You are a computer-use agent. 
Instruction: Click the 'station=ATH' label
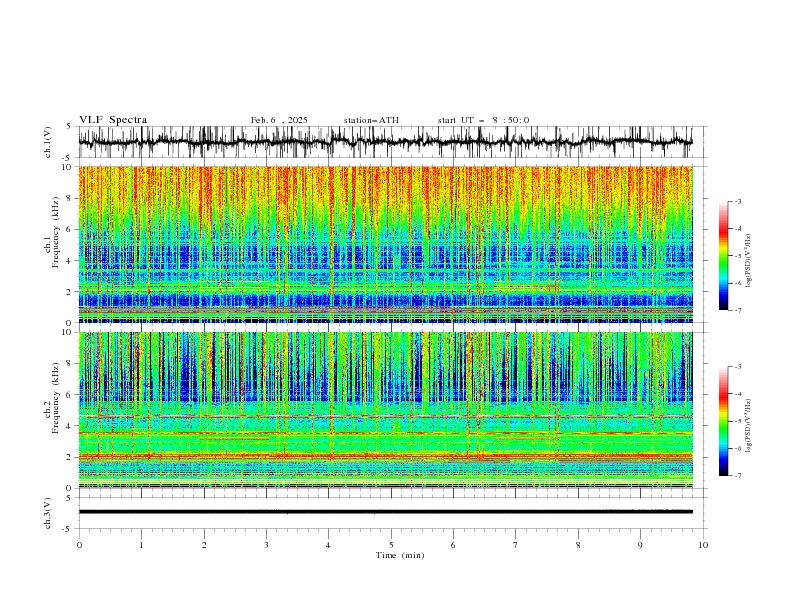371,120
